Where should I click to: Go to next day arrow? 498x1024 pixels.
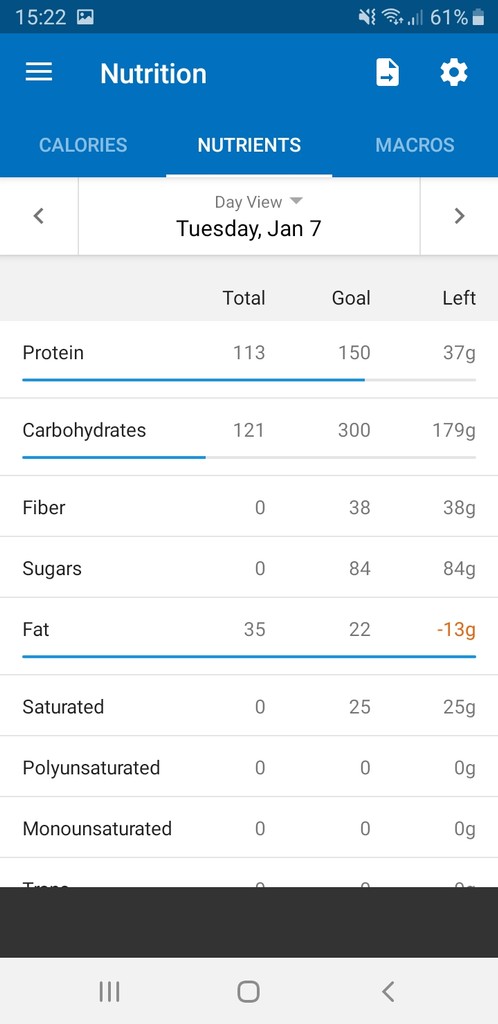pos(459,216)
